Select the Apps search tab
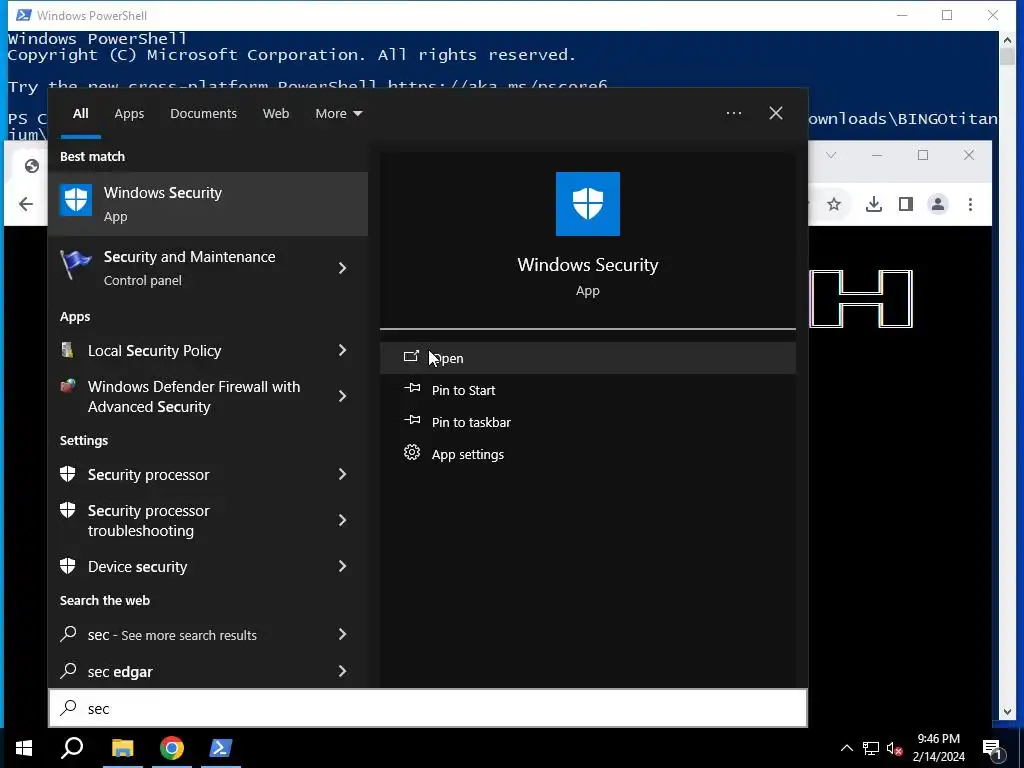Viewport: 1024px width, 768px height. [129, 113]
